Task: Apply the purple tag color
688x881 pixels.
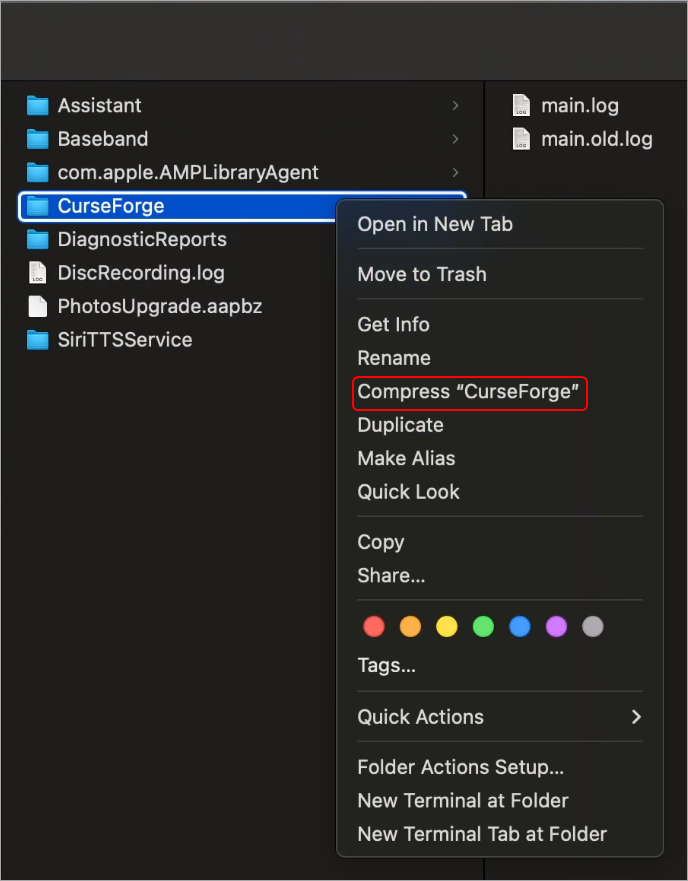Action: (556, 626)
